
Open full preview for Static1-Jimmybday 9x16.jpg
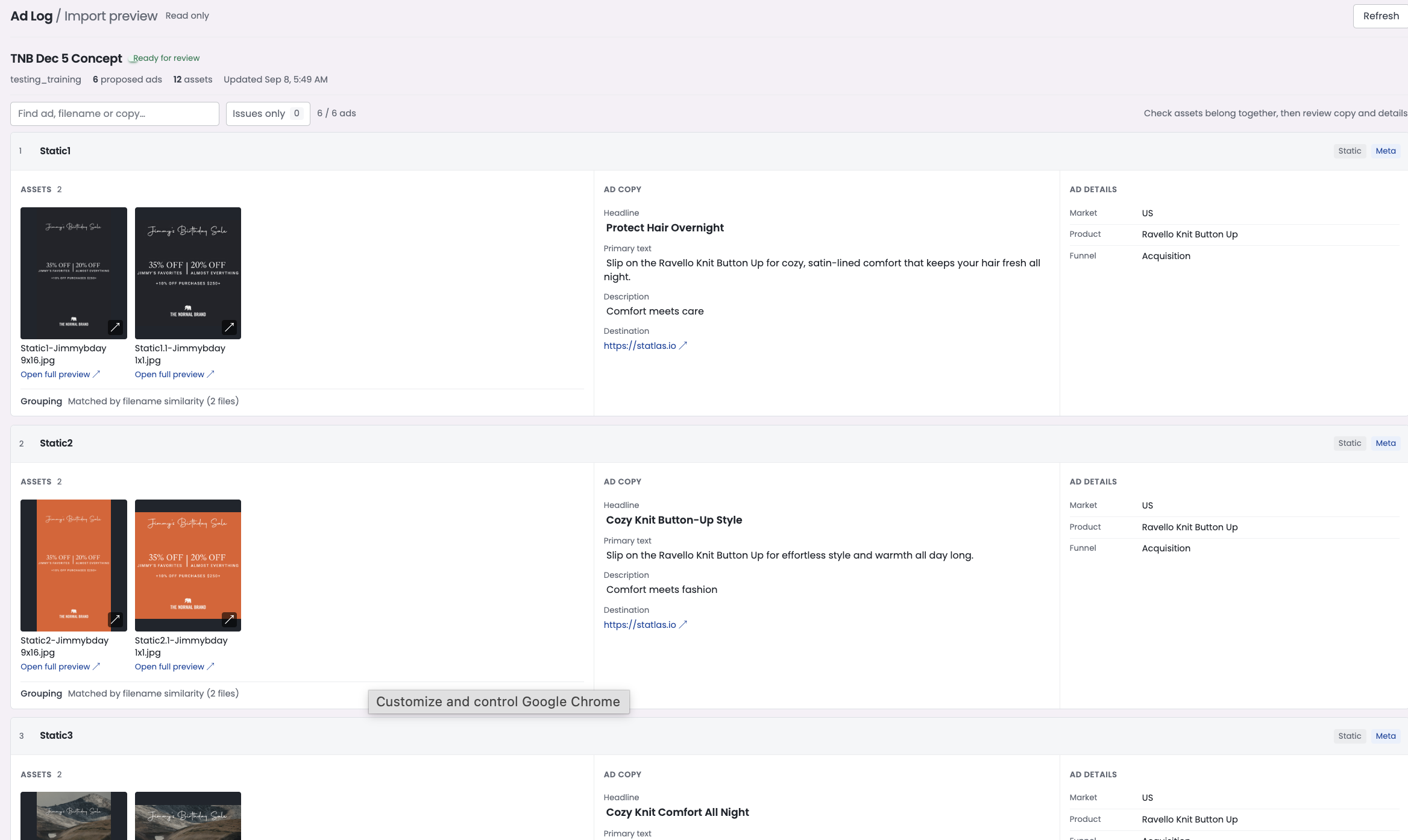pos(60,374)
